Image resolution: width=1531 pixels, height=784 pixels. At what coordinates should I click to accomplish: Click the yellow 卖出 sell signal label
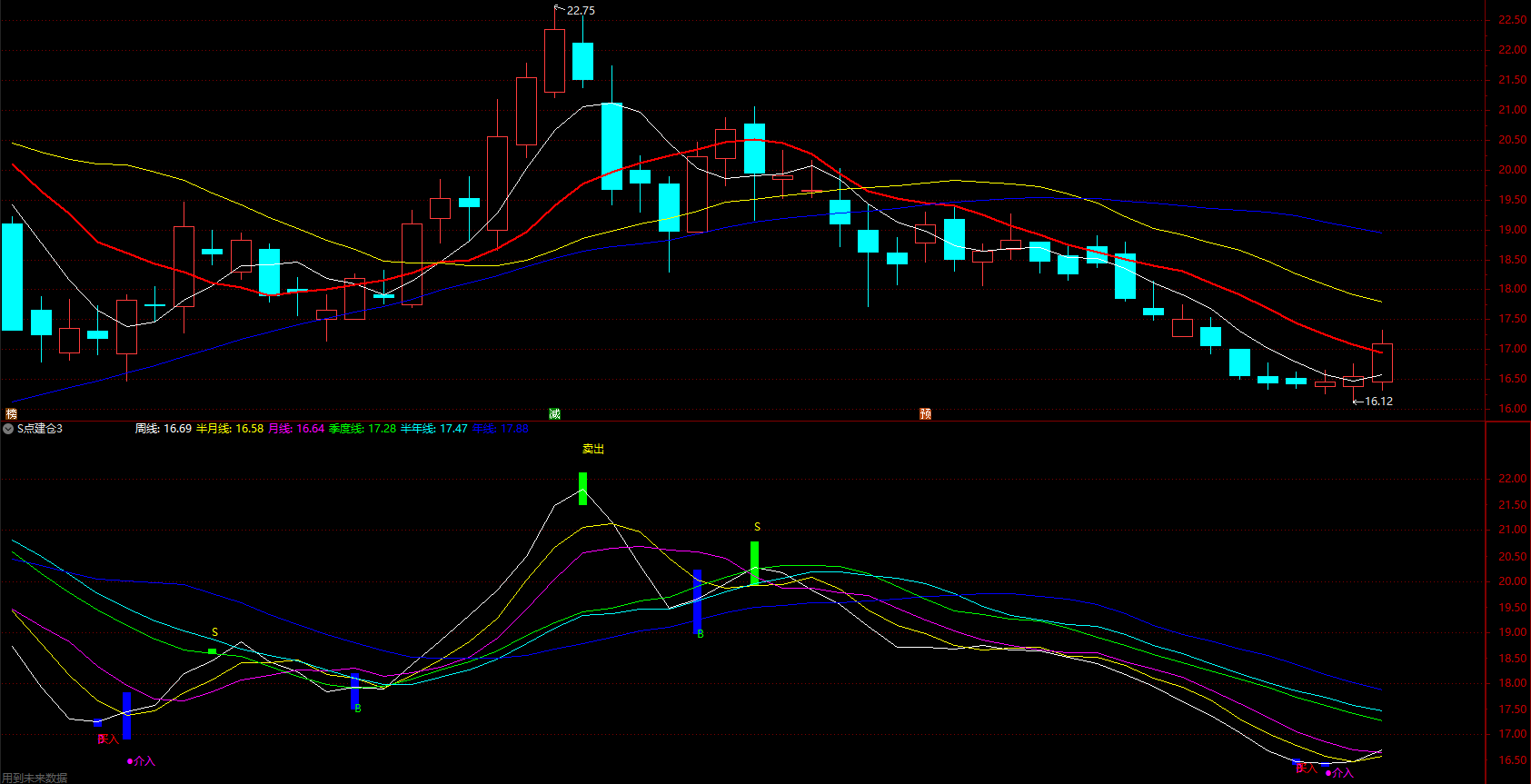click(593, 449)
